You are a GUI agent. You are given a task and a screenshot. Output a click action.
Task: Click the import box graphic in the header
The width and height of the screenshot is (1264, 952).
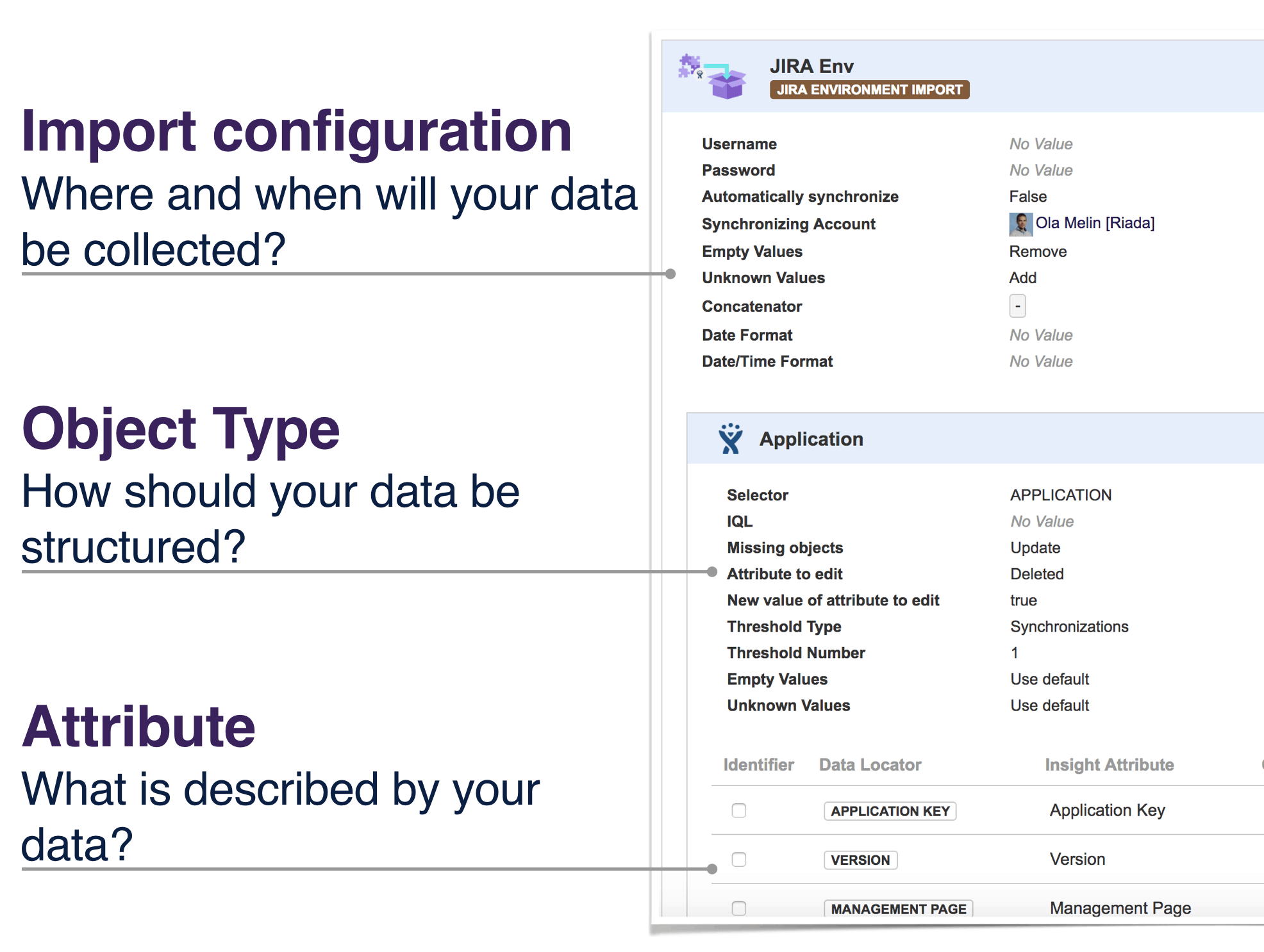728,85
